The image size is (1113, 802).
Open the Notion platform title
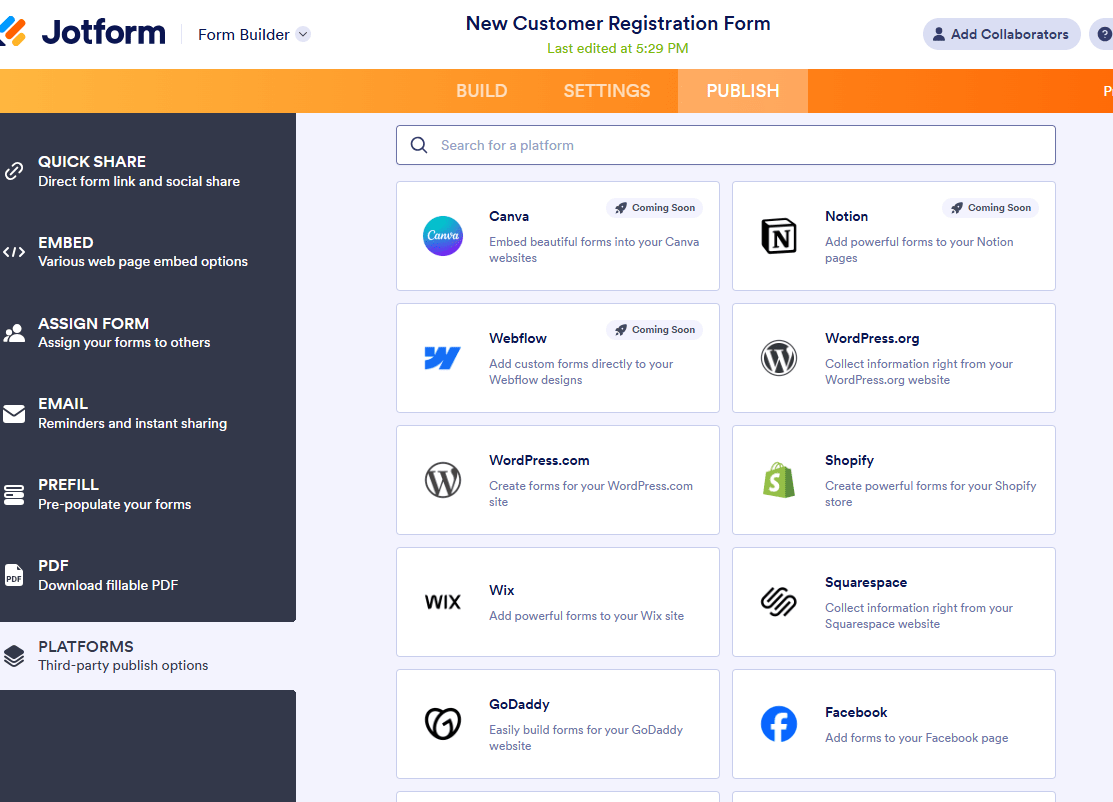pyautogui.click(x=846, y=216)
